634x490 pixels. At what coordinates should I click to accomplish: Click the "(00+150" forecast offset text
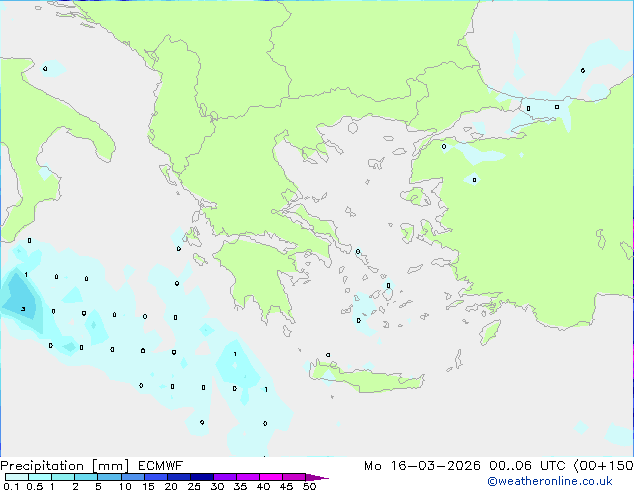pyautogui.click(x=603, y=466)
